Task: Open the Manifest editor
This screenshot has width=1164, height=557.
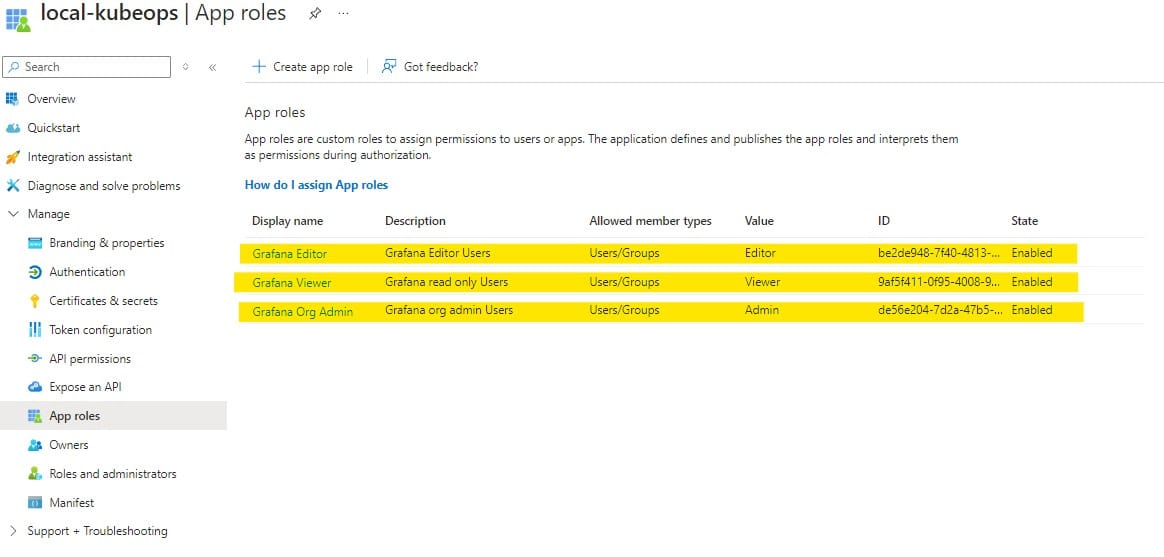Action: coord(71,503)
